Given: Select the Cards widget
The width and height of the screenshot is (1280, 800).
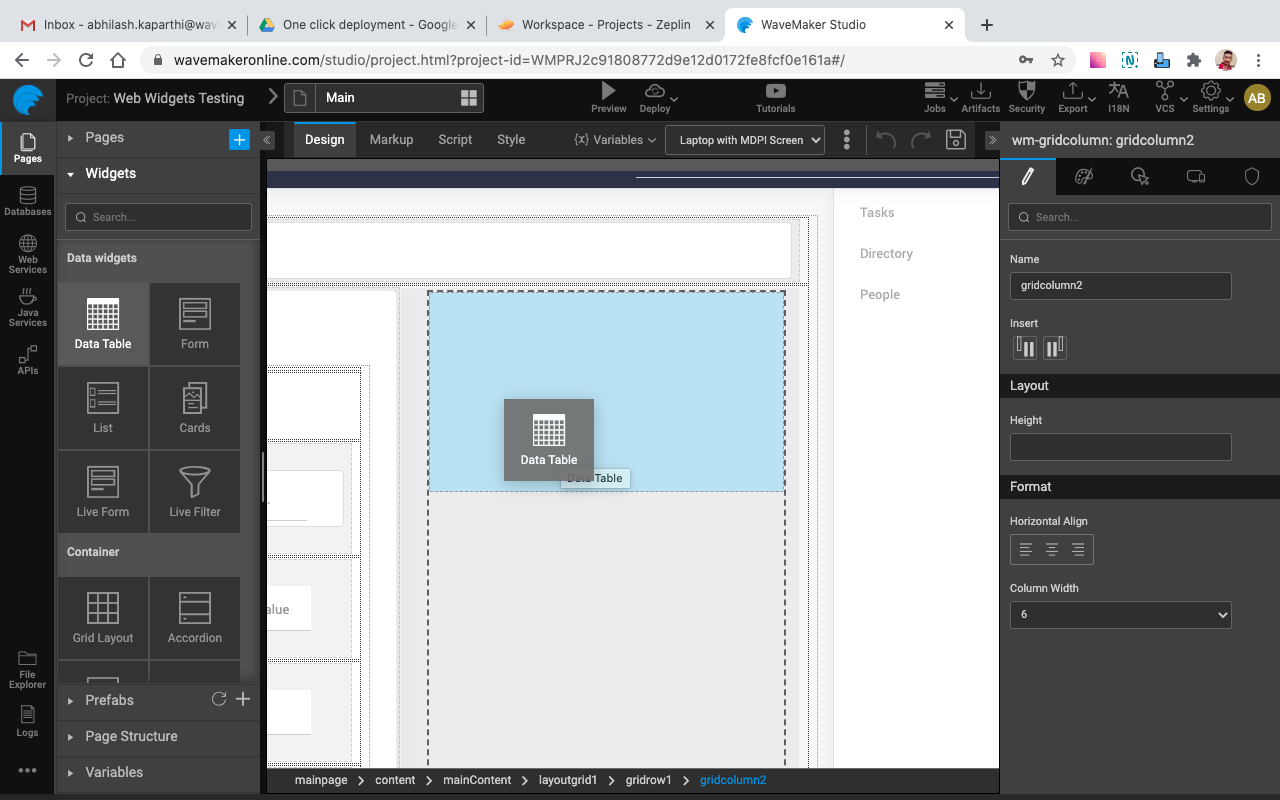Looking at the screenshot, I should point(194,407).
